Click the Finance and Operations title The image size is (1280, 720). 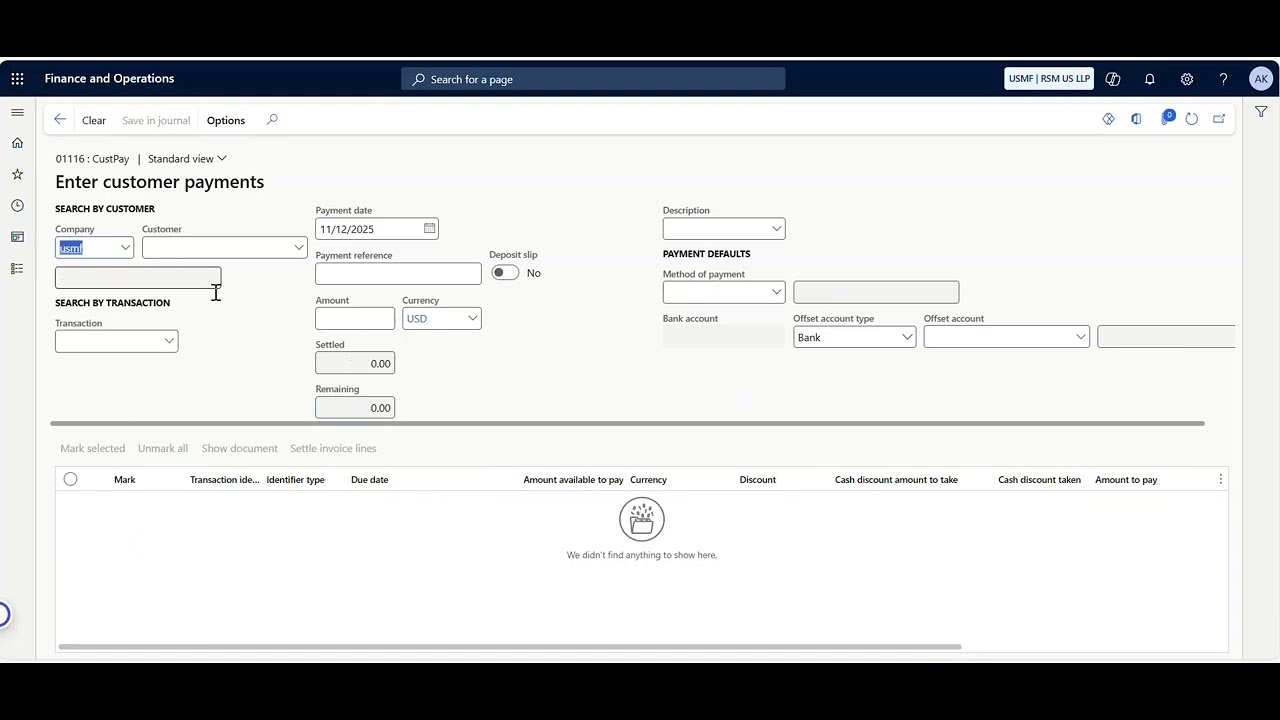109,79
